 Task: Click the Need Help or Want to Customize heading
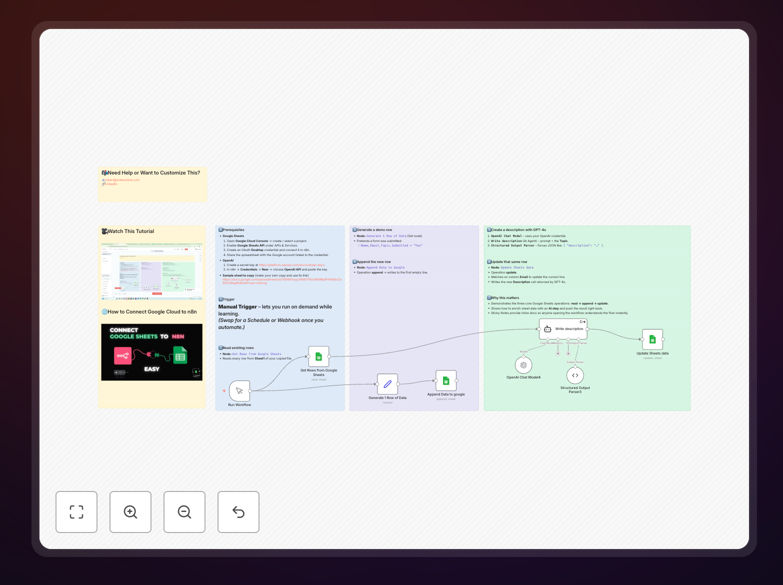coord(151,173)
